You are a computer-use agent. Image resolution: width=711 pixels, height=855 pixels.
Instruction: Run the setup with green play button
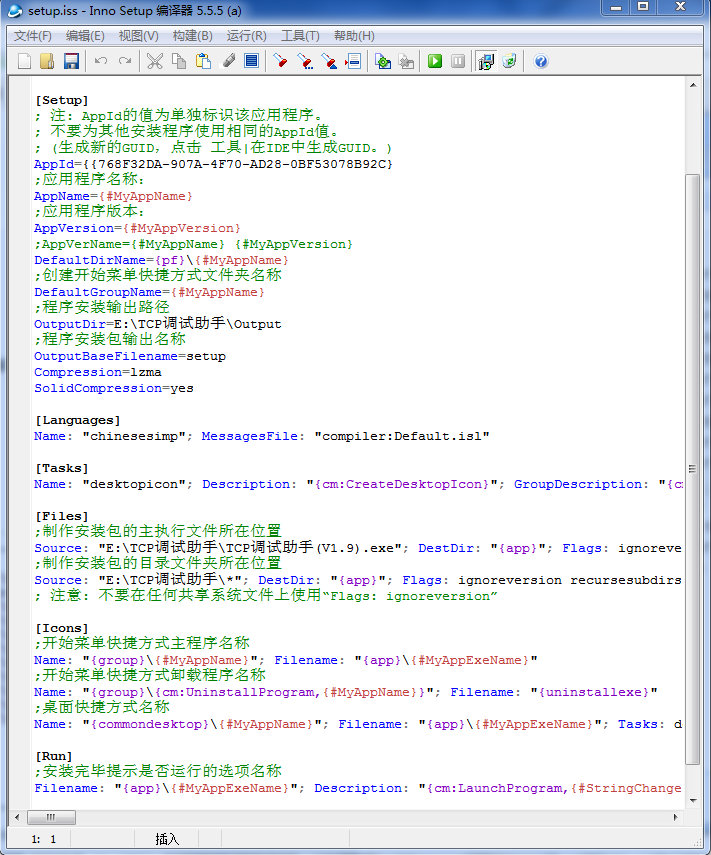[x=435, y=61]
